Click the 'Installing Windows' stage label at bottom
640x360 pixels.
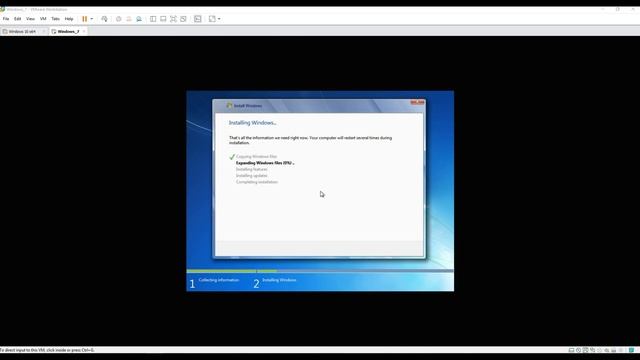tap(279, 280)
